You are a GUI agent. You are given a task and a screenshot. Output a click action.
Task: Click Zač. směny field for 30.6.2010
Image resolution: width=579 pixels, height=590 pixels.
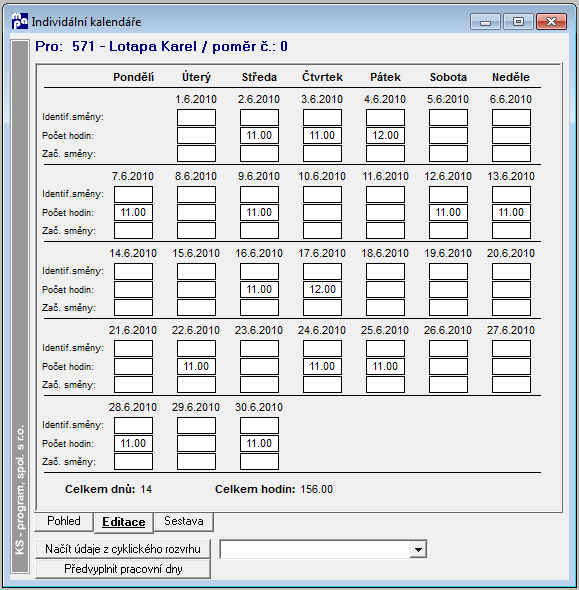(x=259, y=462)
